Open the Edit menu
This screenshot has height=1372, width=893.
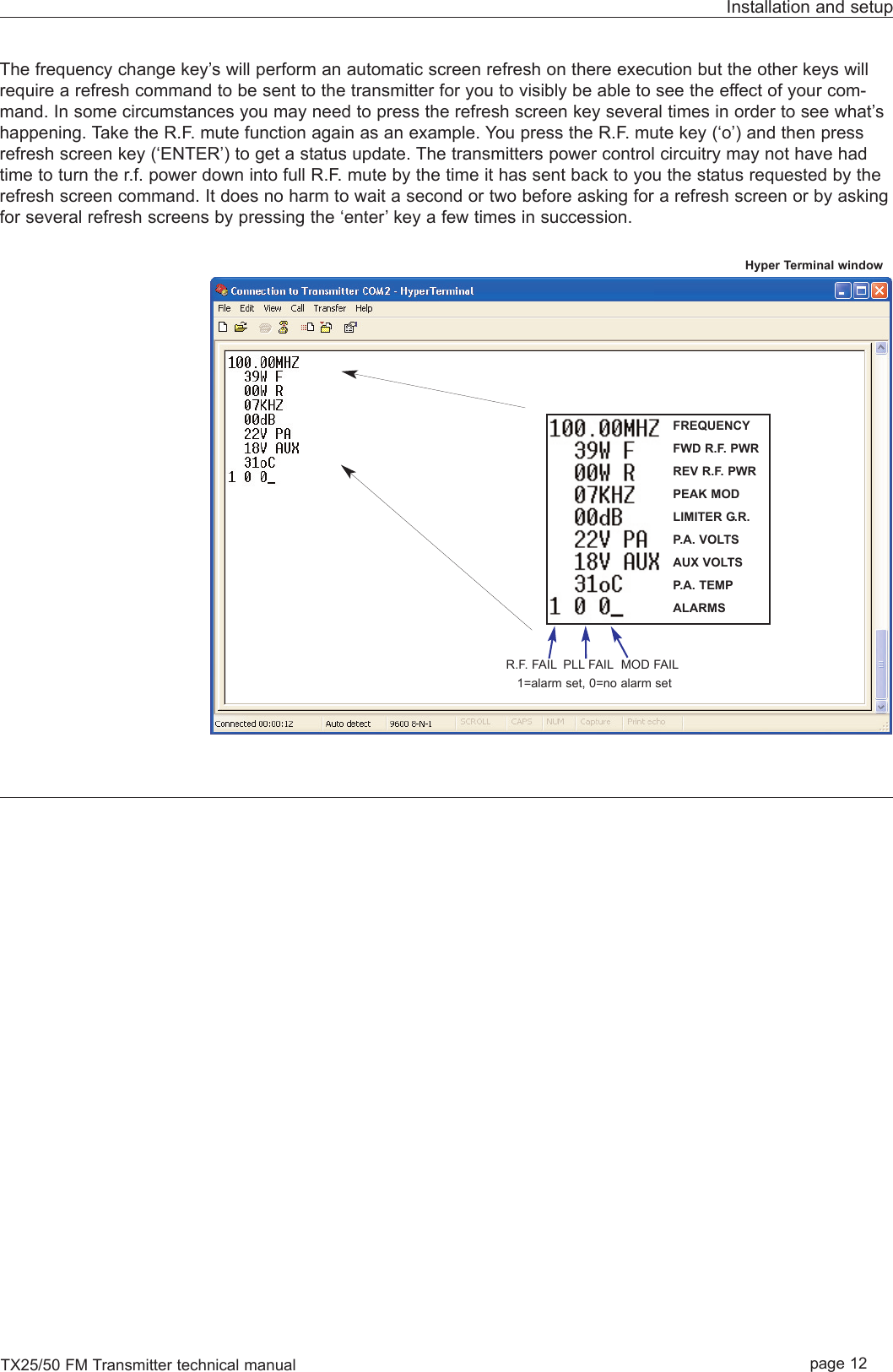click(x=246, y=308)
